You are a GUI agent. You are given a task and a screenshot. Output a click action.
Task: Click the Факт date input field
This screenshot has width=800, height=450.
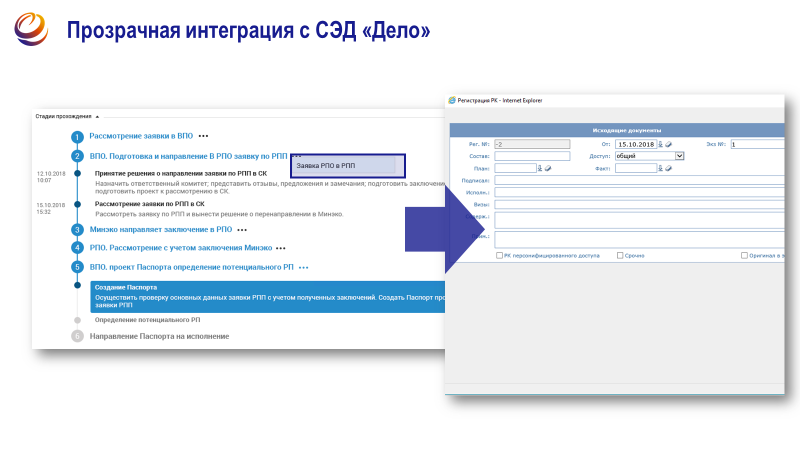[x=636, y=168]
